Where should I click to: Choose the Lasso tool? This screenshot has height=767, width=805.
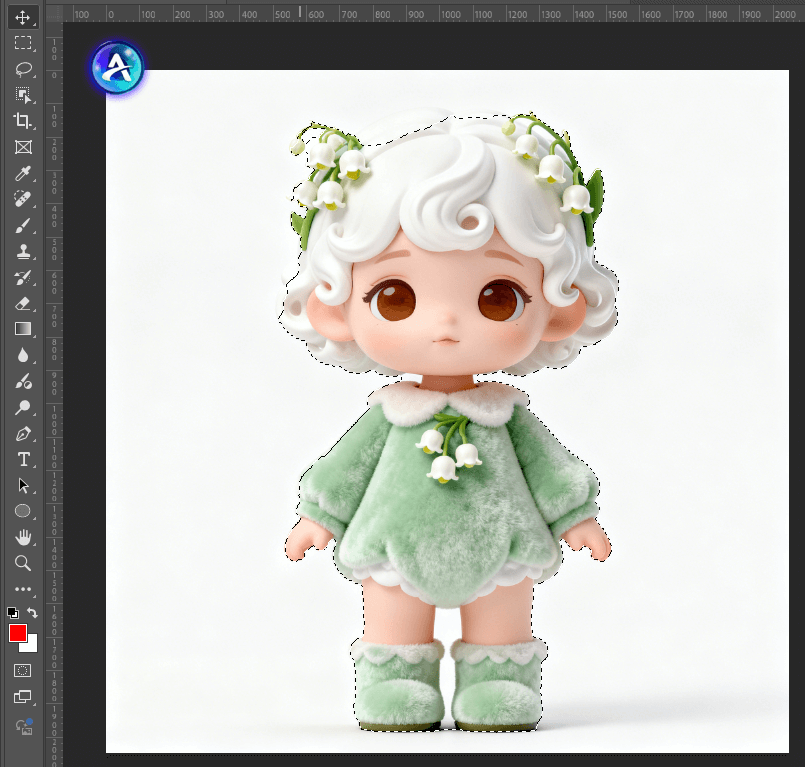(23, 69)
